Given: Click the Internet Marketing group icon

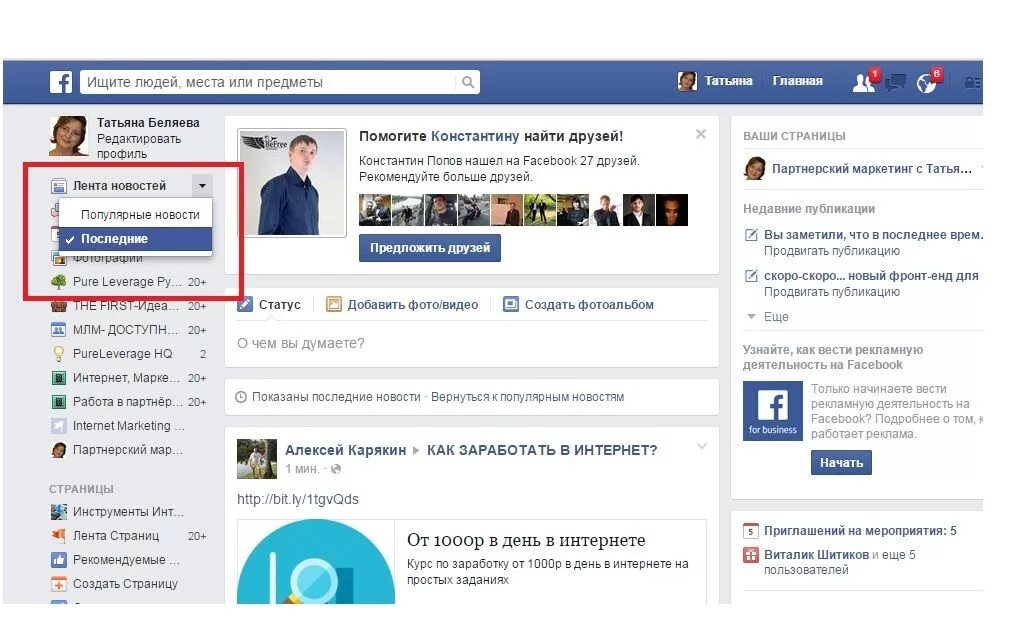Looking at the screenshot, I should [x=59, y=426].
